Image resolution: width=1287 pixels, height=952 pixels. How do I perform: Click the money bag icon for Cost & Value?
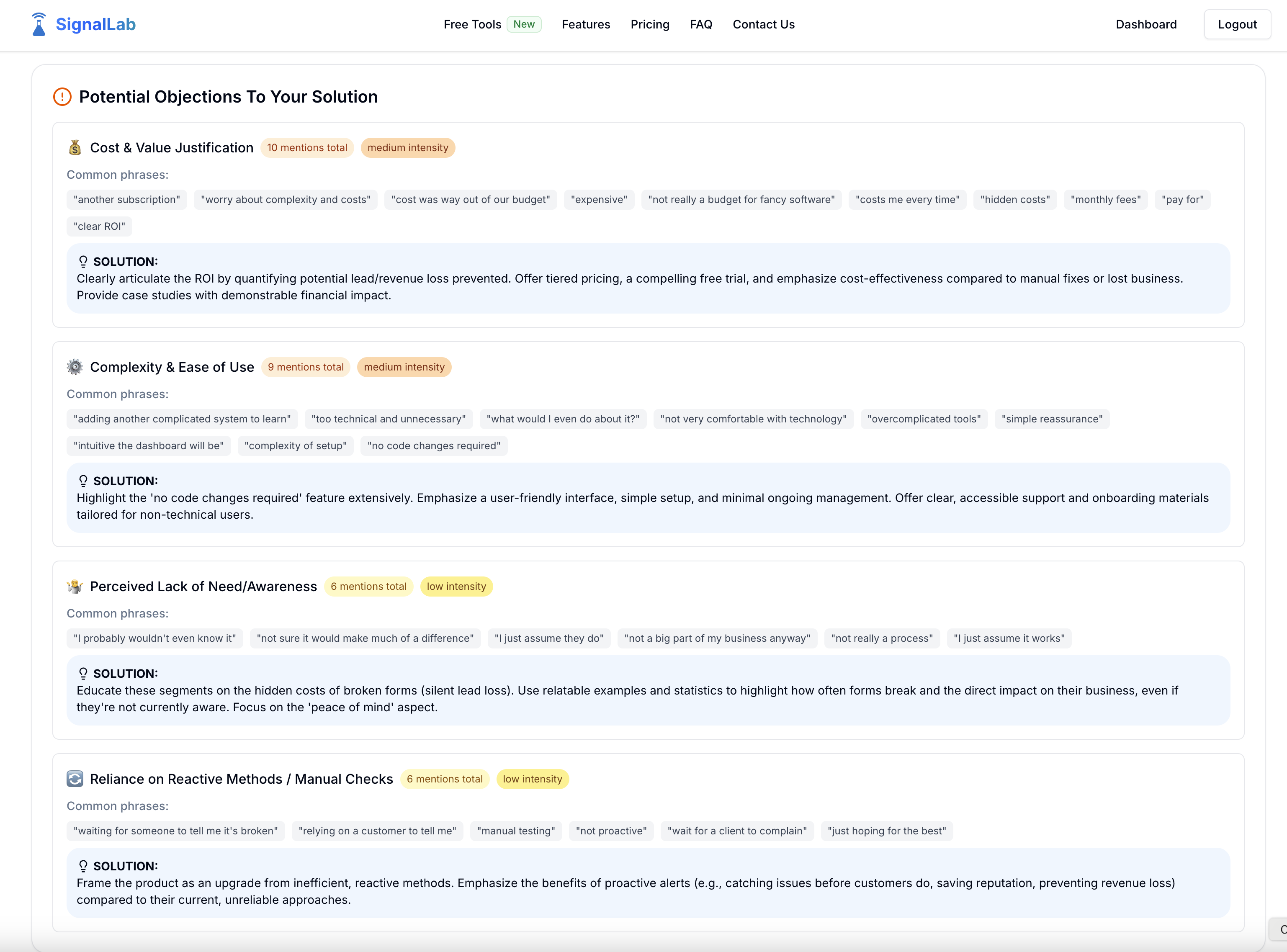click(x=75, y=147)
